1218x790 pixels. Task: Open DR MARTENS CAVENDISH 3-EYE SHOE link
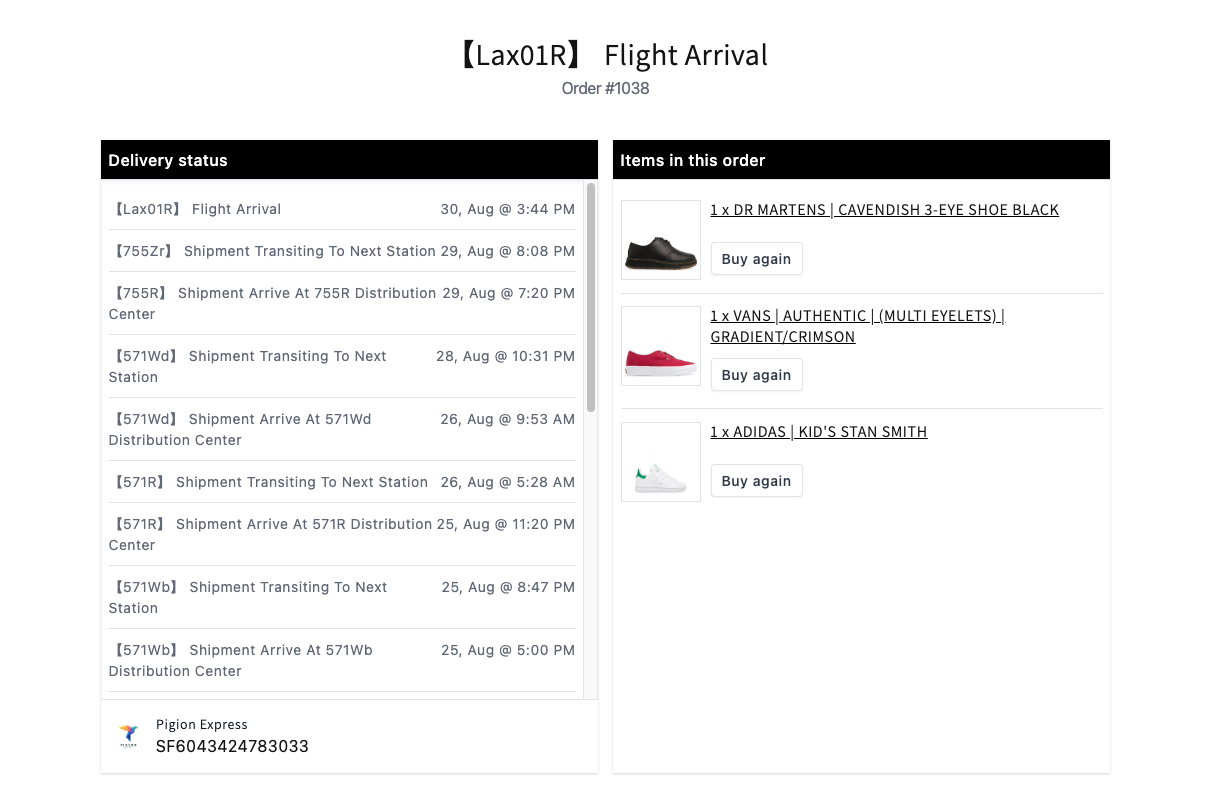(x=884, y=210)
